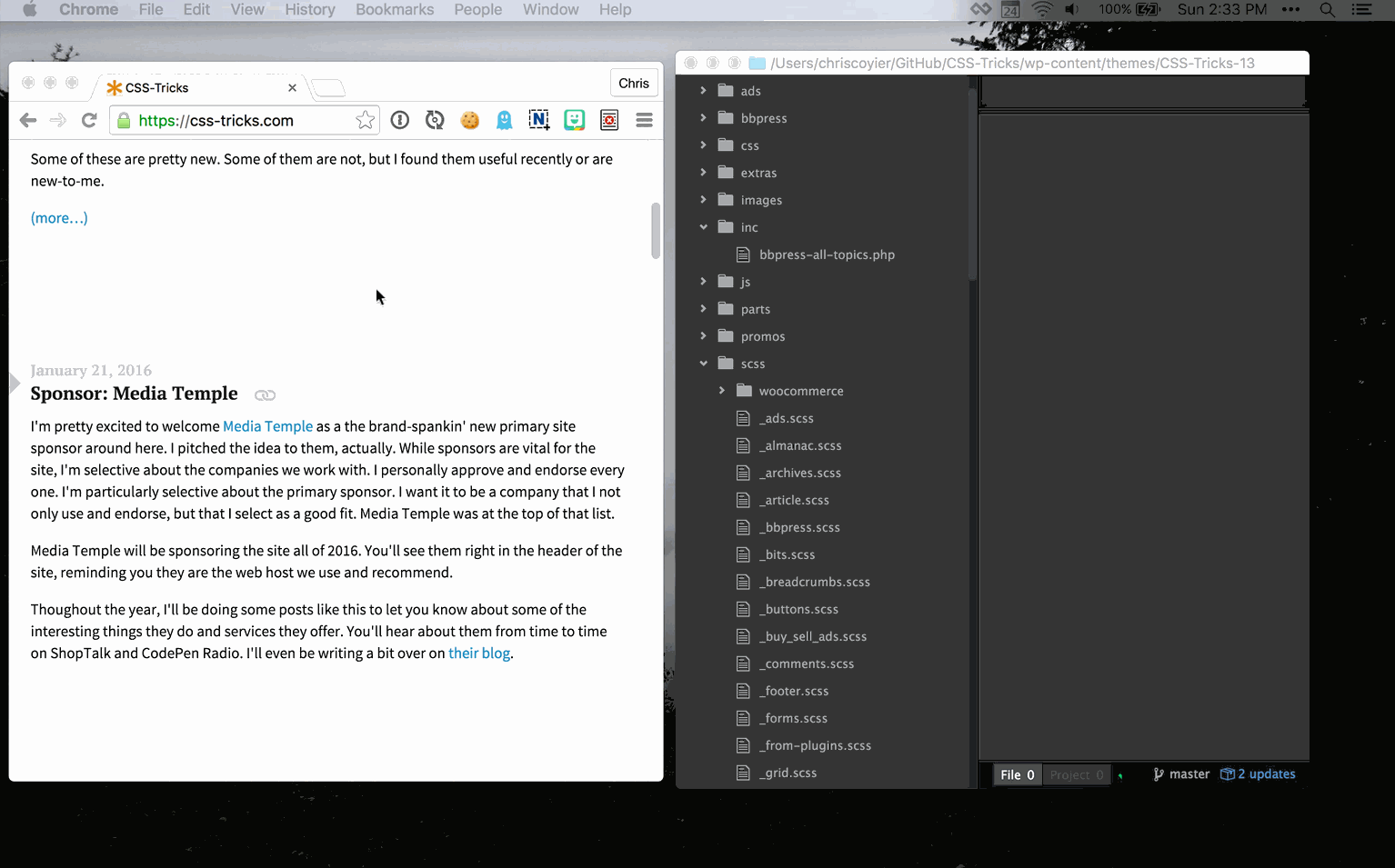The image size is (1395, 868).
Task: Open _breadcrumbs.scss file
Action: 815,582
